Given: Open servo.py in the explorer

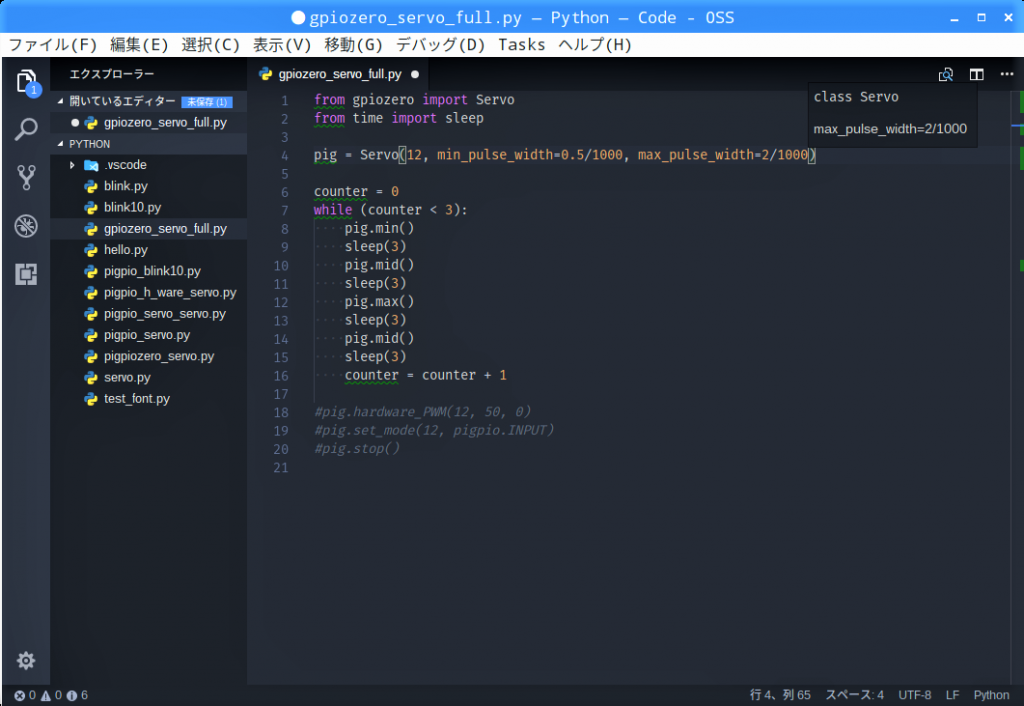Looking at the screenshot, I should pos(149,377).
